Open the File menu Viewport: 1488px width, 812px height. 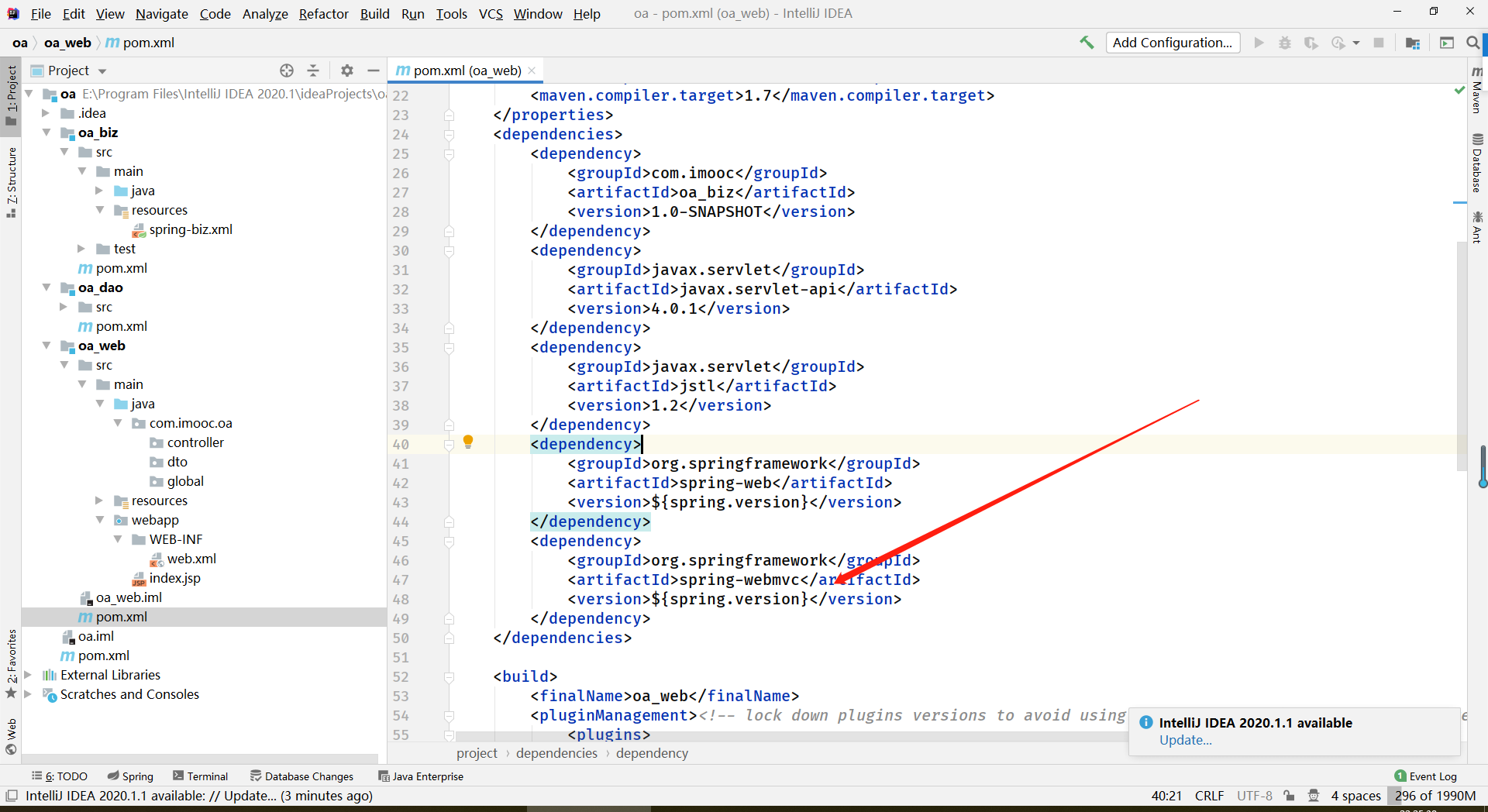(40, 14)
